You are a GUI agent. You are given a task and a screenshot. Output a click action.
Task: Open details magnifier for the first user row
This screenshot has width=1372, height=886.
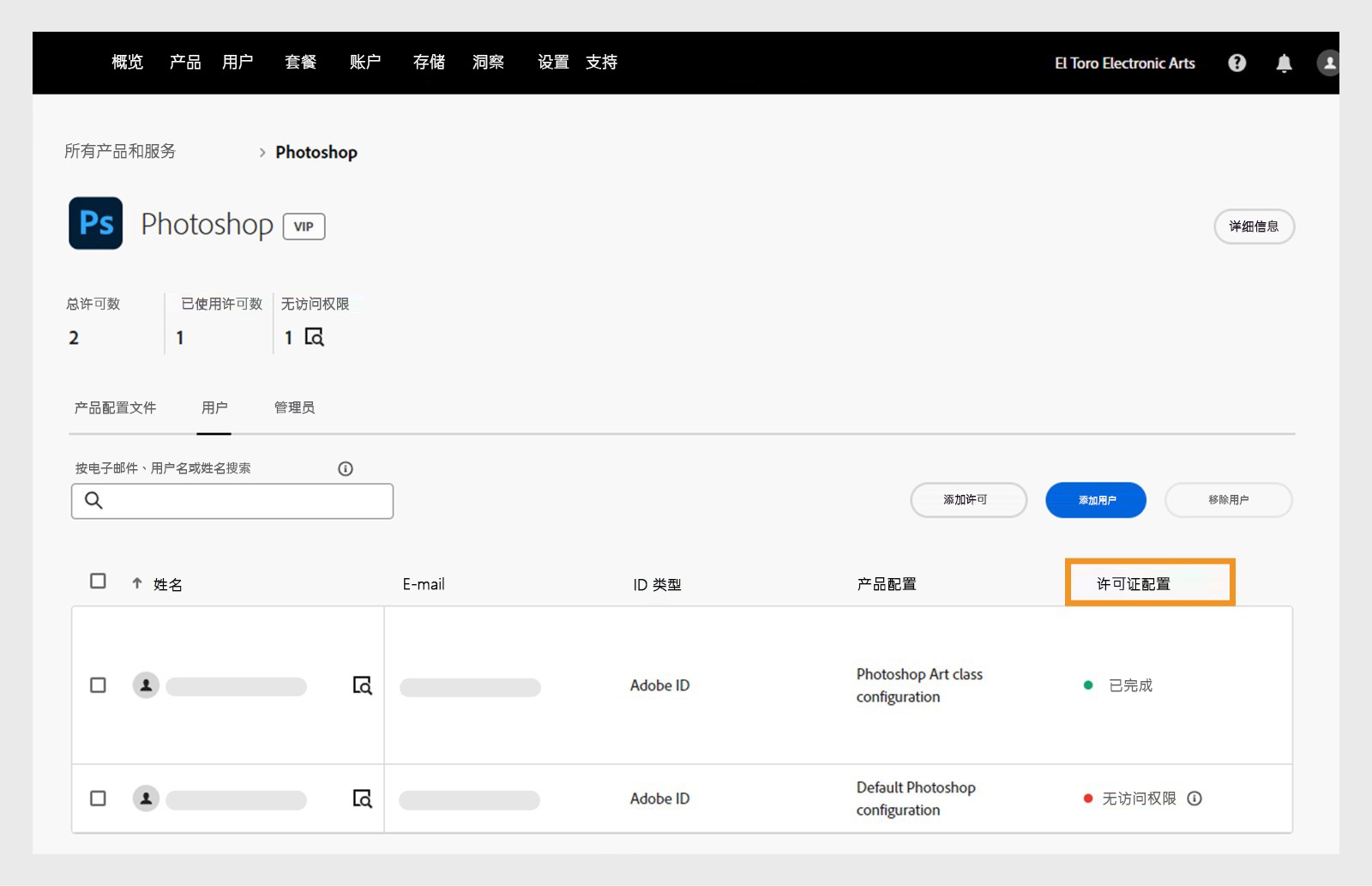click(363, 685)
